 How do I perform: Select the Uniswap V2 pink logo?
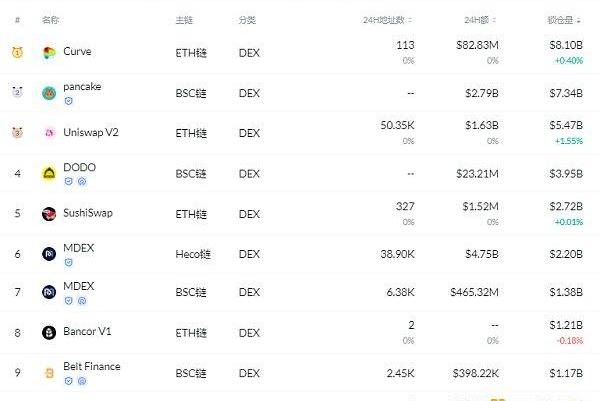[49, 133]
